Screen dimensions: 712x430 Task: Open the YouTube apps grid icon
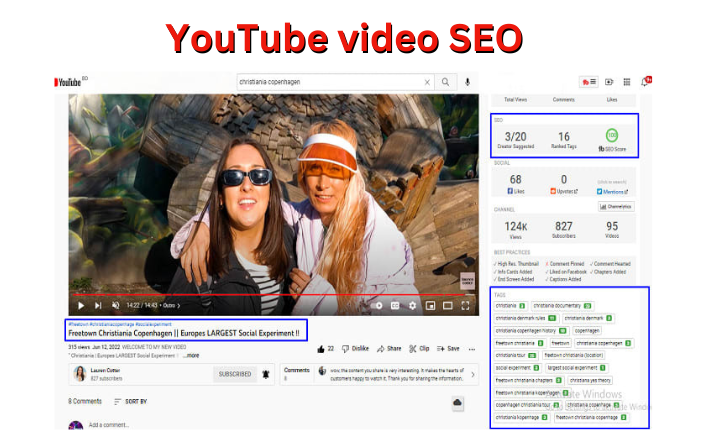pyautogui.click(x=626, y=82)
